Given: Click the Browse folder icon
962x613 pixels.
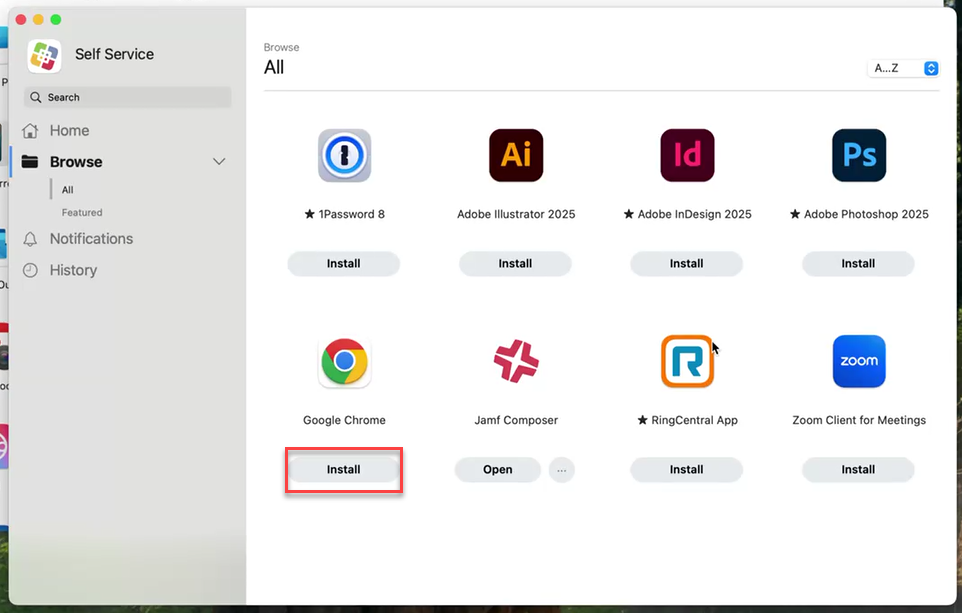Looking at the screenshot, I should point(29,162).
